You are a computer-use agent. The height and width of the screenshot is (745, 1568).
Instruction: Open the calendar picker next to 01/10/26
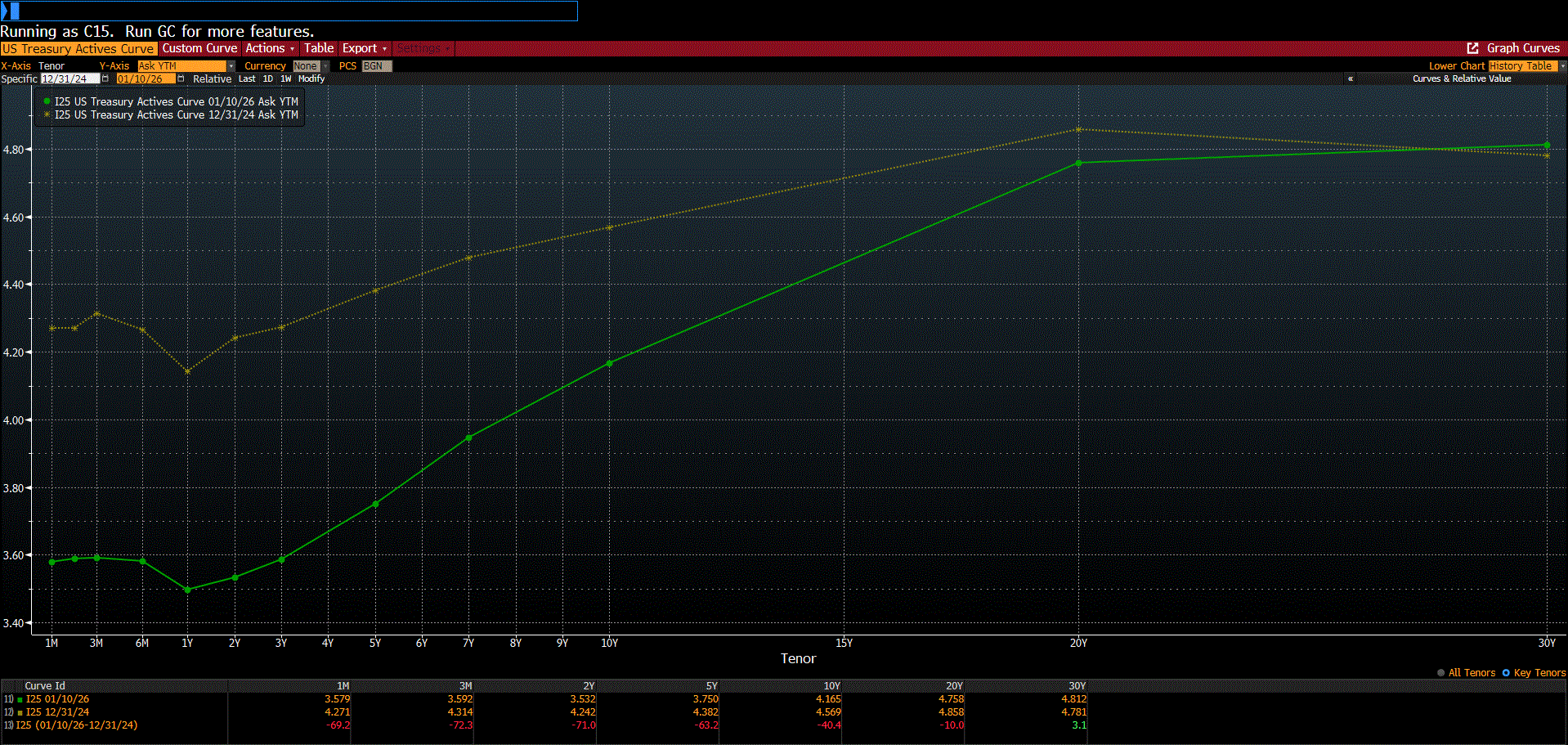tap(181, 79)
